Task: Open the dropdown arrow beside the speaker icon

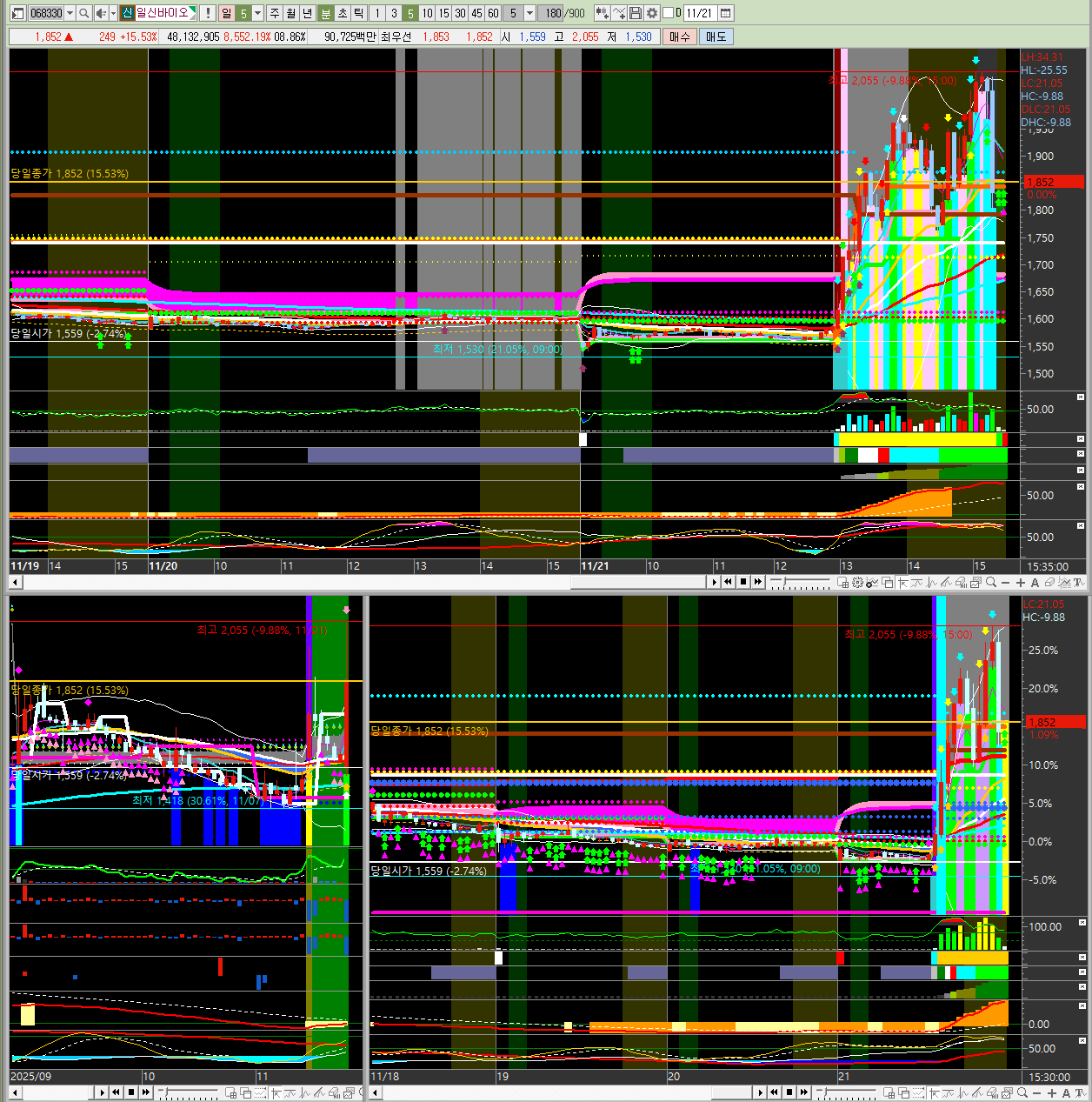Action: [113, 13]
